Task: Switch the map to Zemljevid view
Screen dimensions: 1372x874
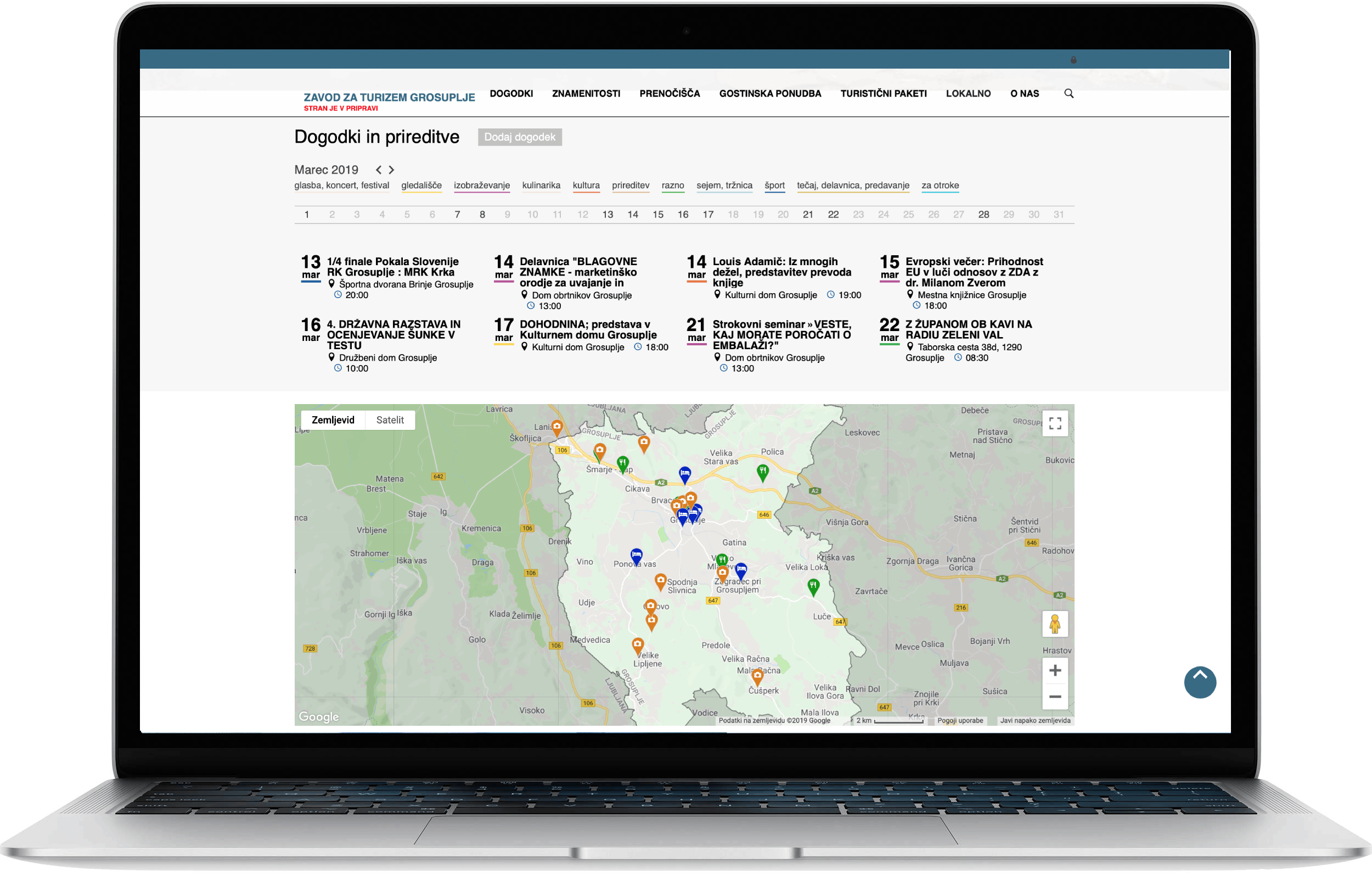Action: coord(333,420)
